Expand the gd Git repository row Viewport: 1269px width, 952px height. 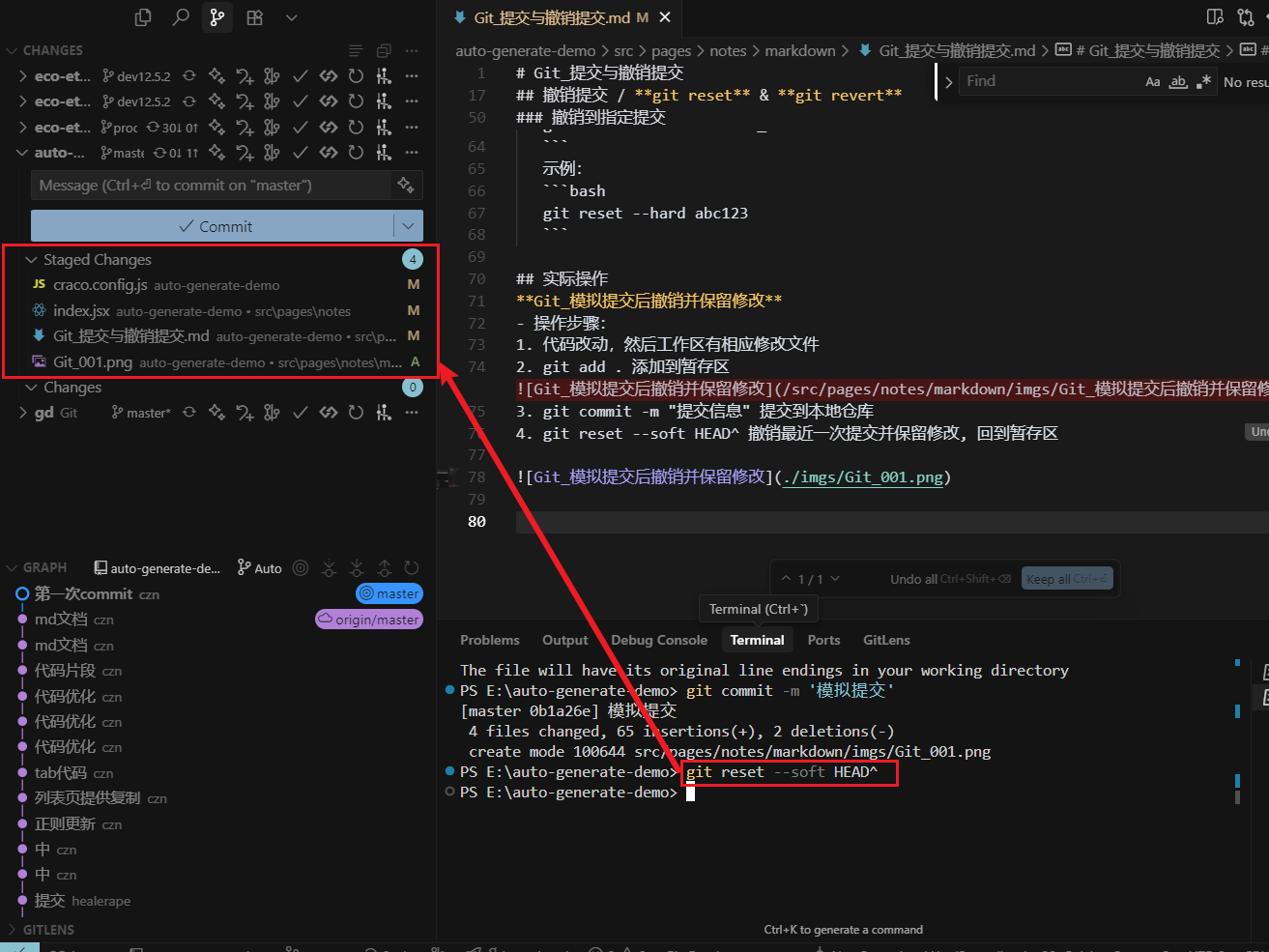coord(23,413)
